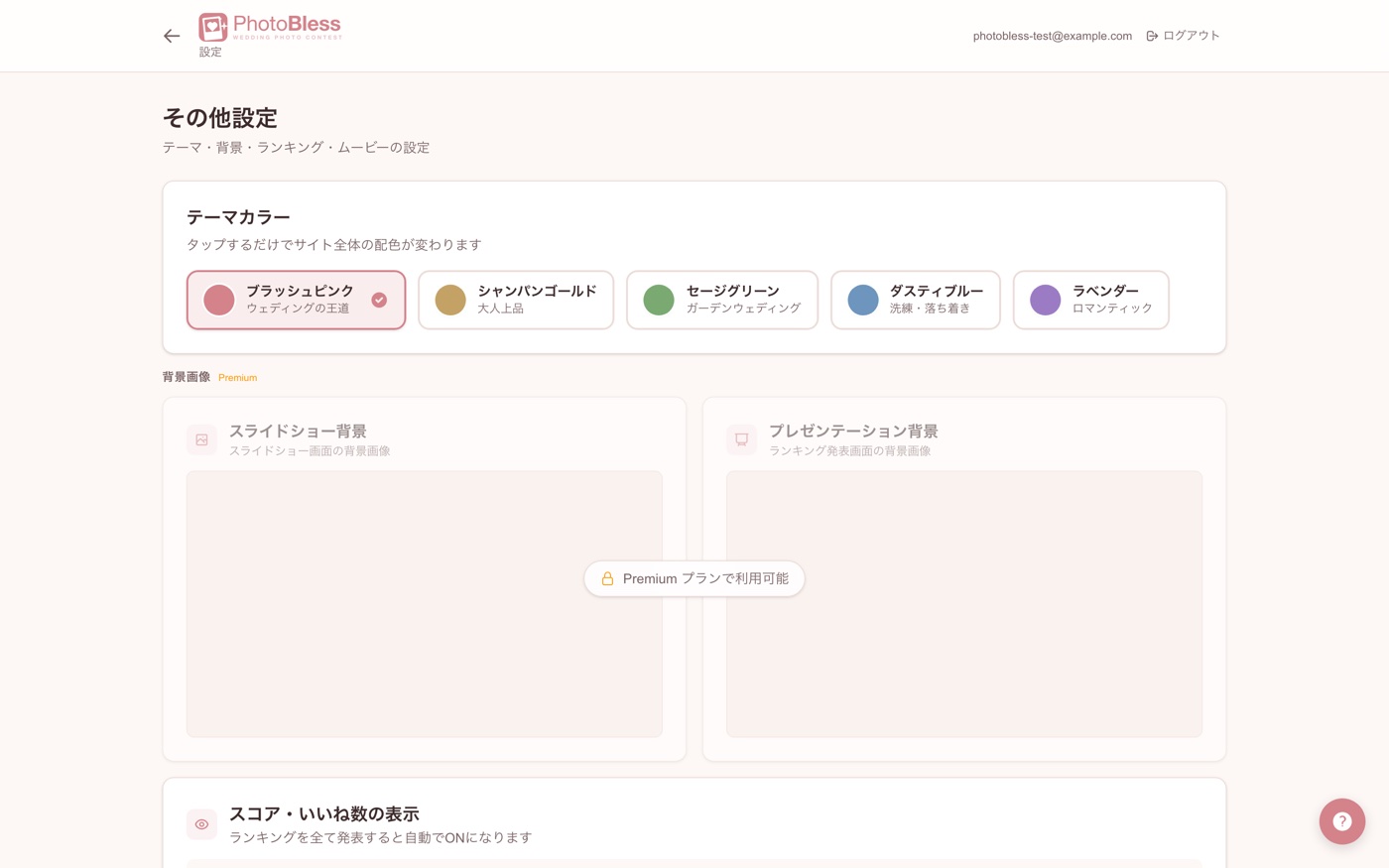This screenshot has width=1389, height=868.
Task: Click the slideshow background image icon
Action: (201, 439)
